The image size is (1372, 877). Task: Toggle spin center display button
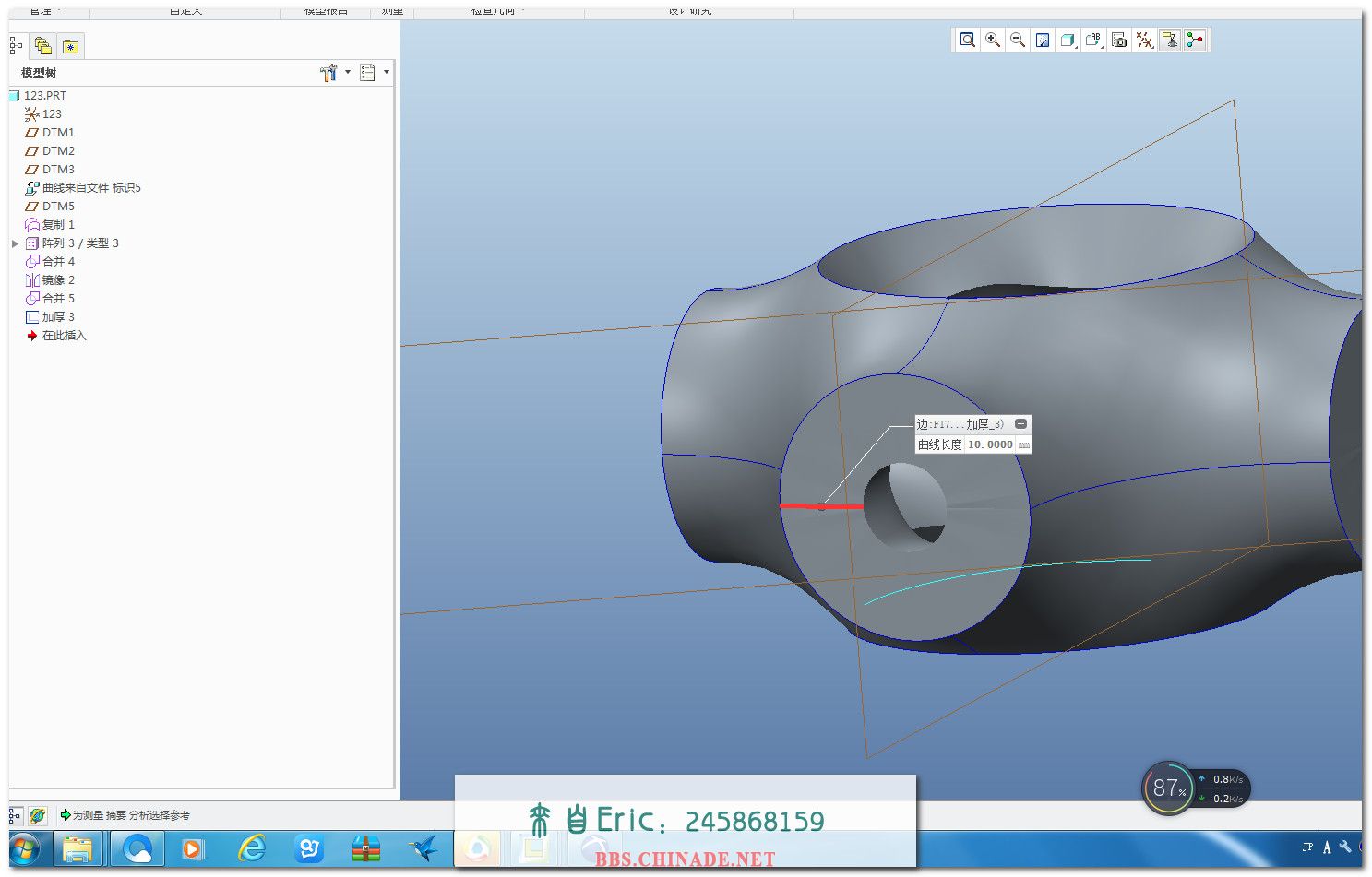point(1195,40)
